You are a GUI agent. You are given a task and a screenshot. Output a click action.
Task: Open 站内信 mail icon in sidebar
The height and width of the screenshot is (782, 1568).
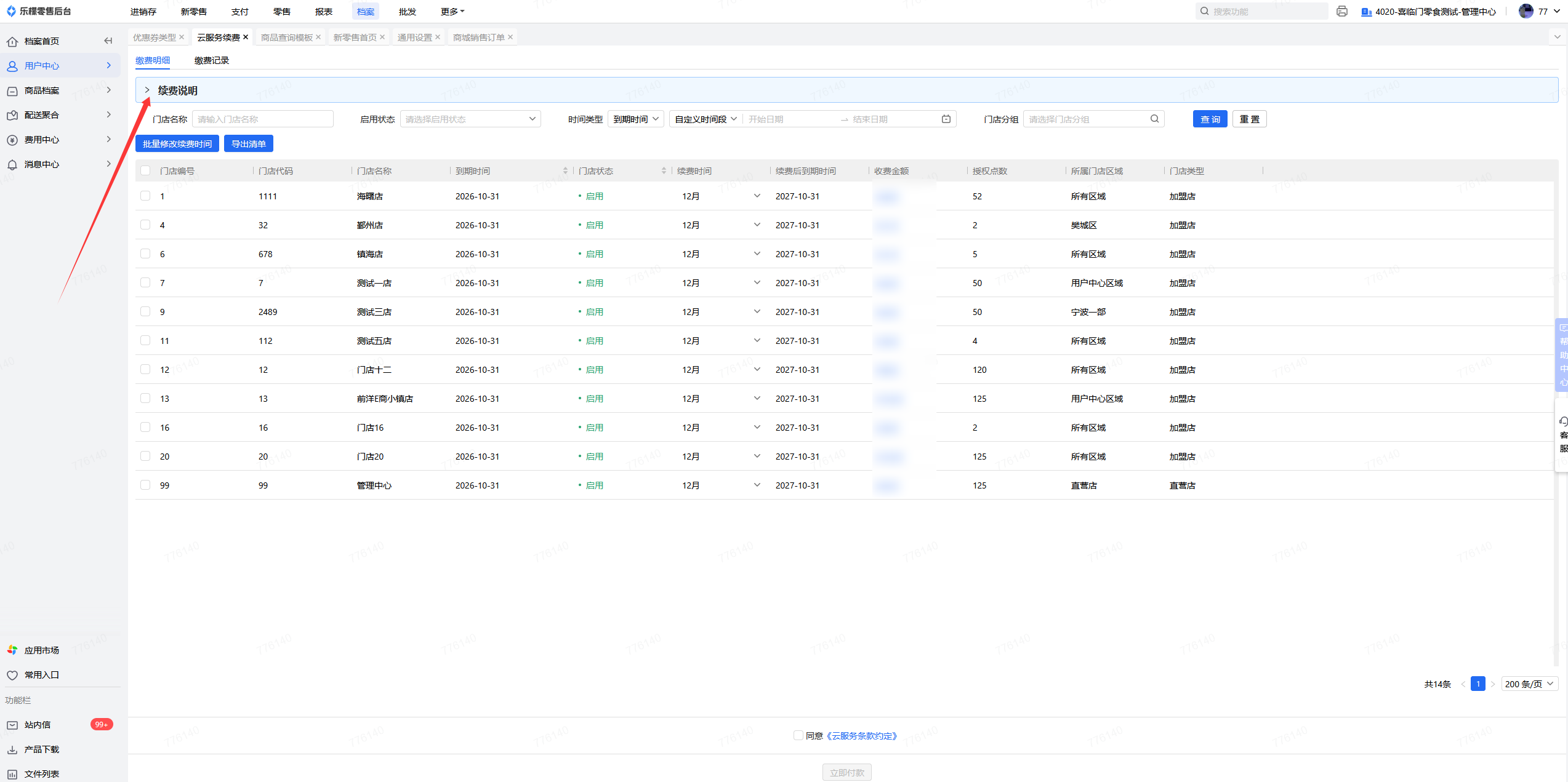[12, 725]
